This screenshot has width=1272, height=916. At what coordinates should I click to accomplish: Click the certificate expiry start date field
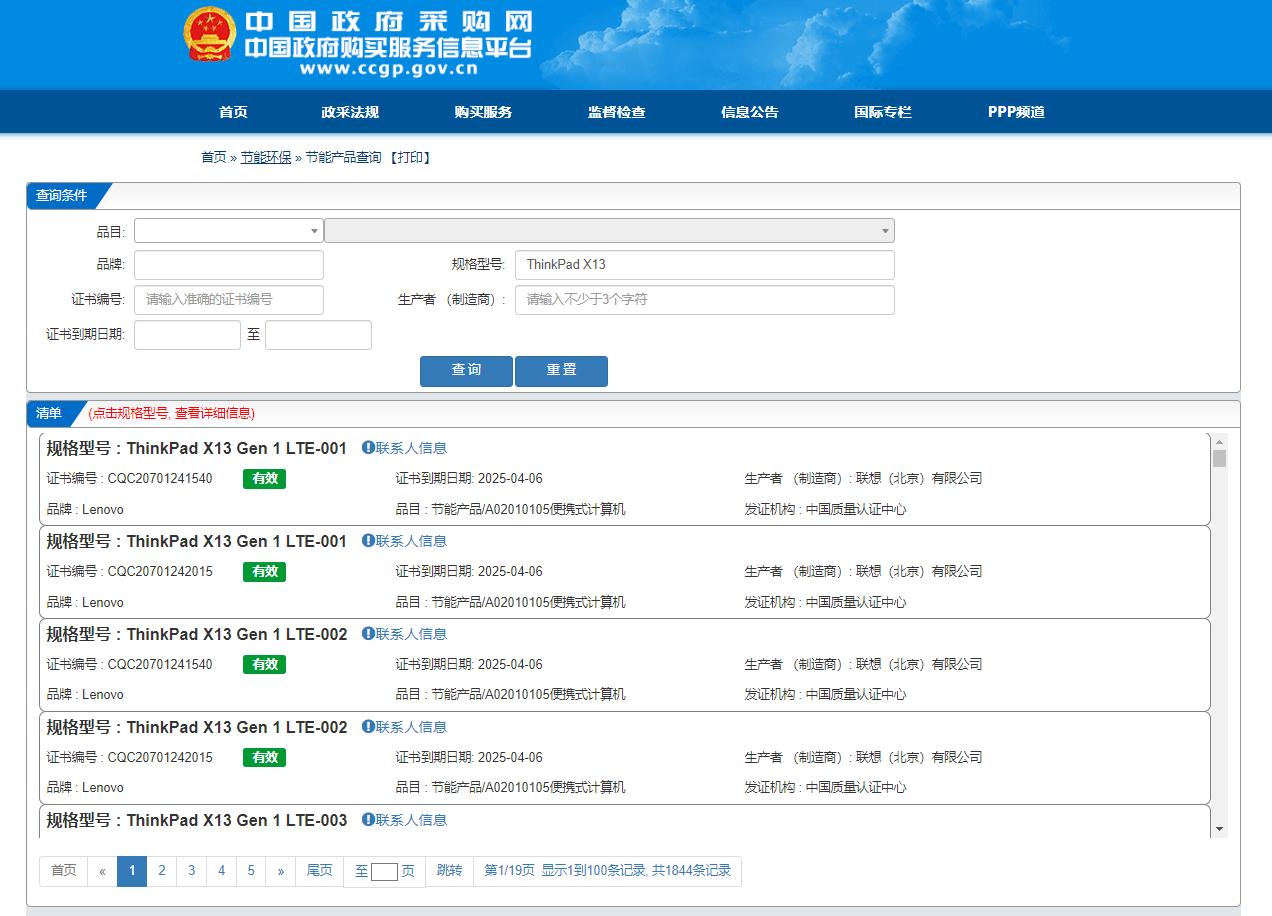187,335
